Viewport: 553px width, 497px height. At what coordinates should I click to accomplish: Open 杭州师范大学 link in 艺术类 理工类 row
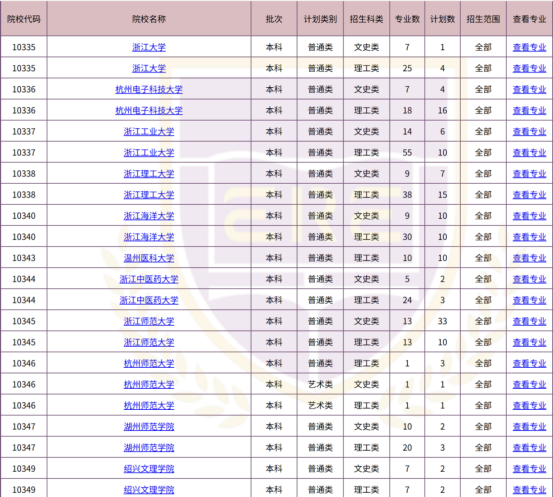pos(149,406)
